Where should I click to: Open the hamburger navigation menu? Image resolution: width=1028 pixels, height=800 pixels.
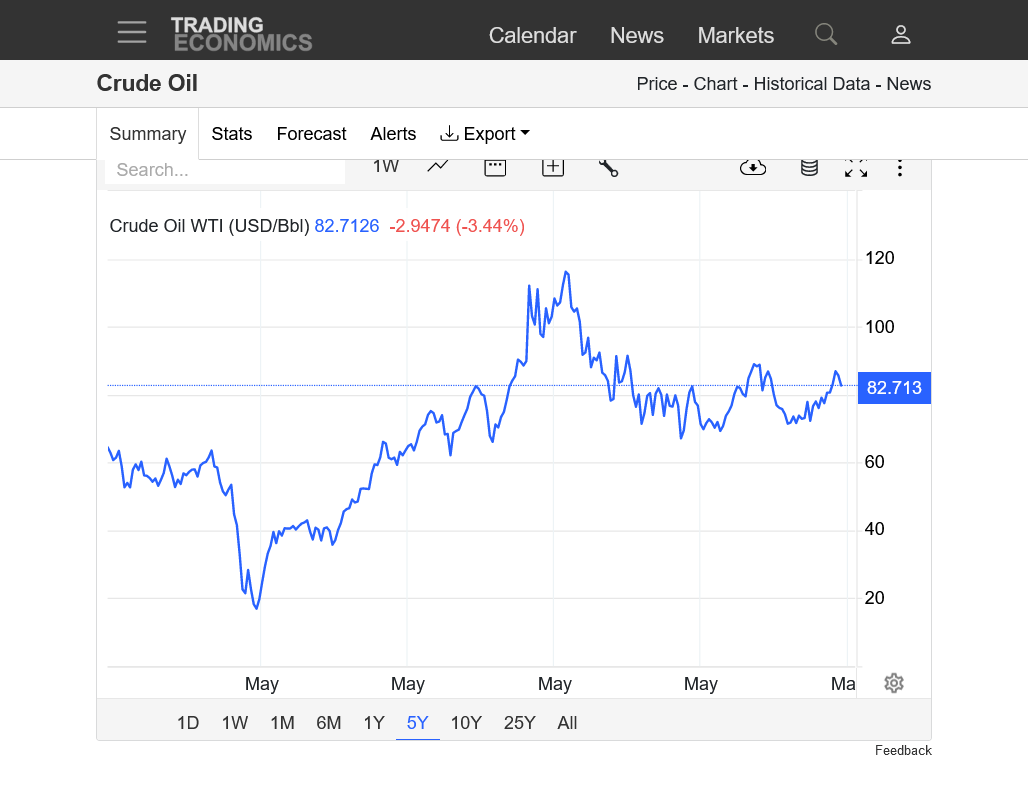tap(132, 32)
